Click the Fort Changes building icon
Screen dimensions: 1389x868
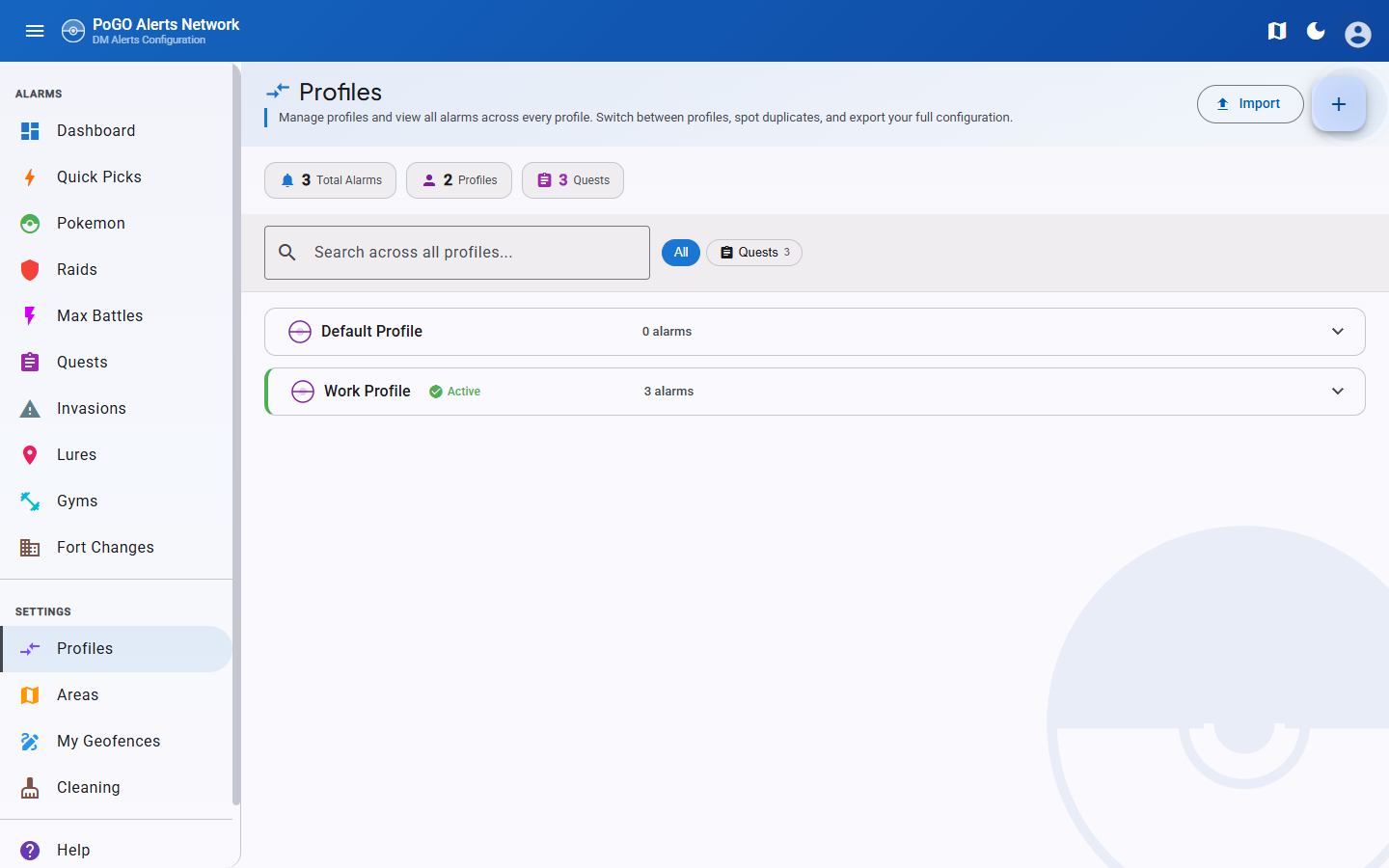coord(30,548)
